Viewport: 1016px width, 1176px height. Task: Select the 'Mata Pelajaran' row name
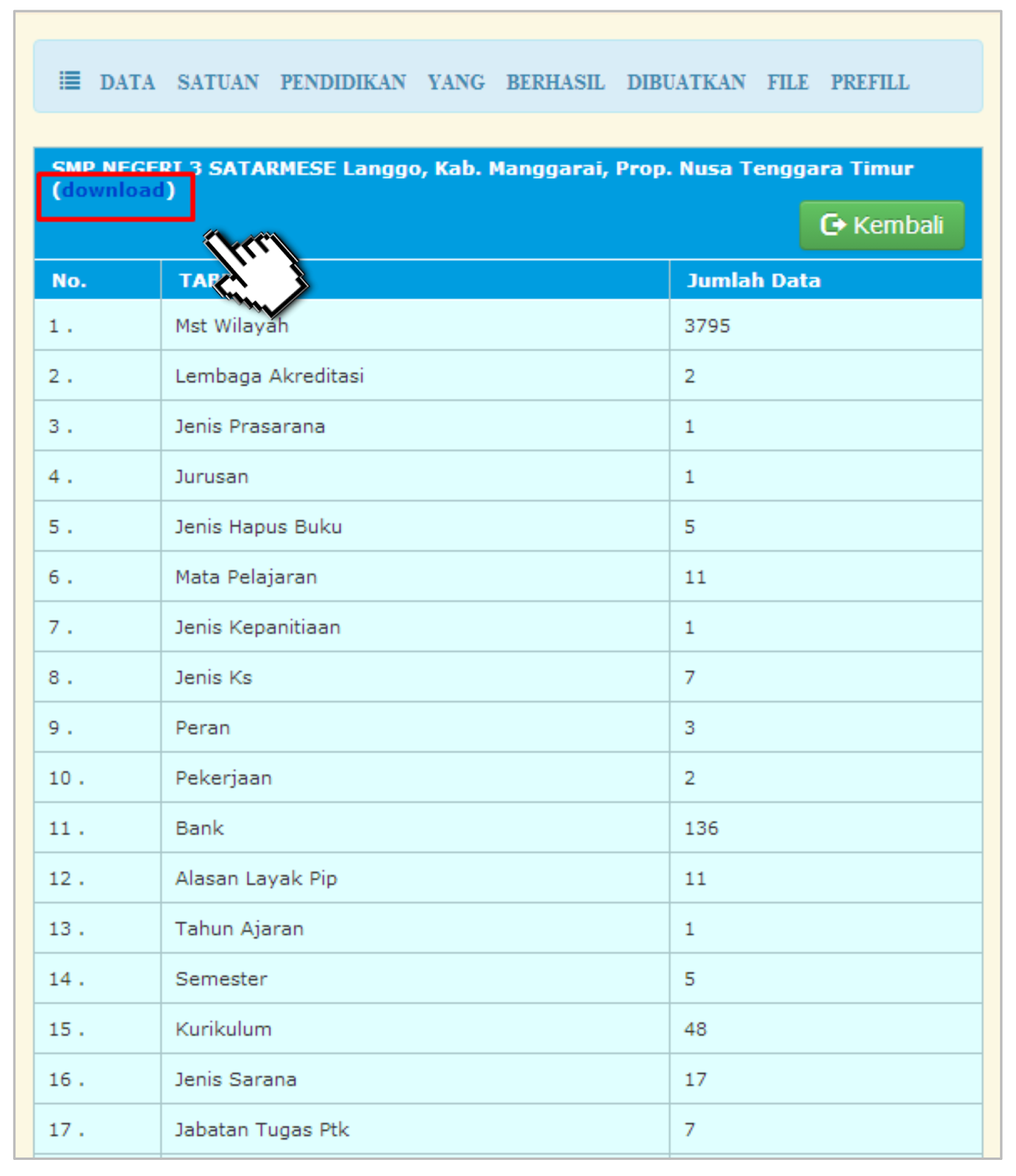[246, 577]
